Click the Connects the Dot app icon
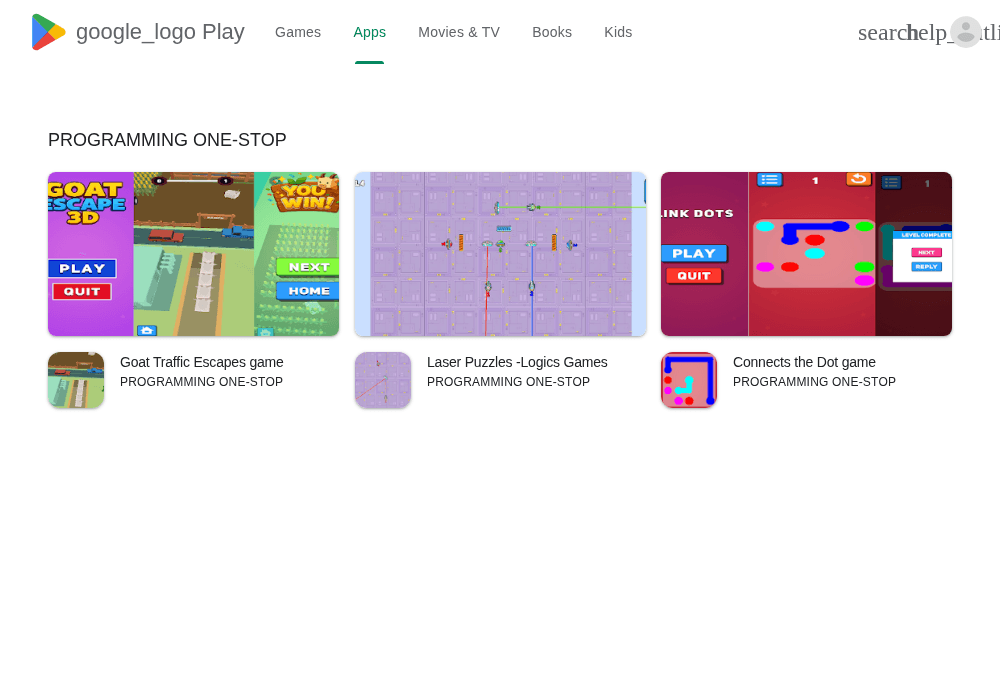 pos(689,380)
